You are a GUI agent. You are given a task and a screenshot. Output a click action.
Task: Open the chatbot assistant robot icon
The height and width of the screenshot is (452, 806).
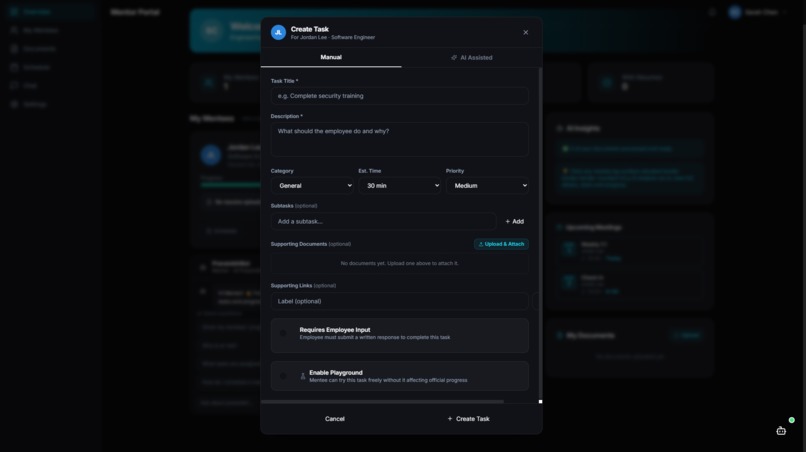tap(781, 431)
